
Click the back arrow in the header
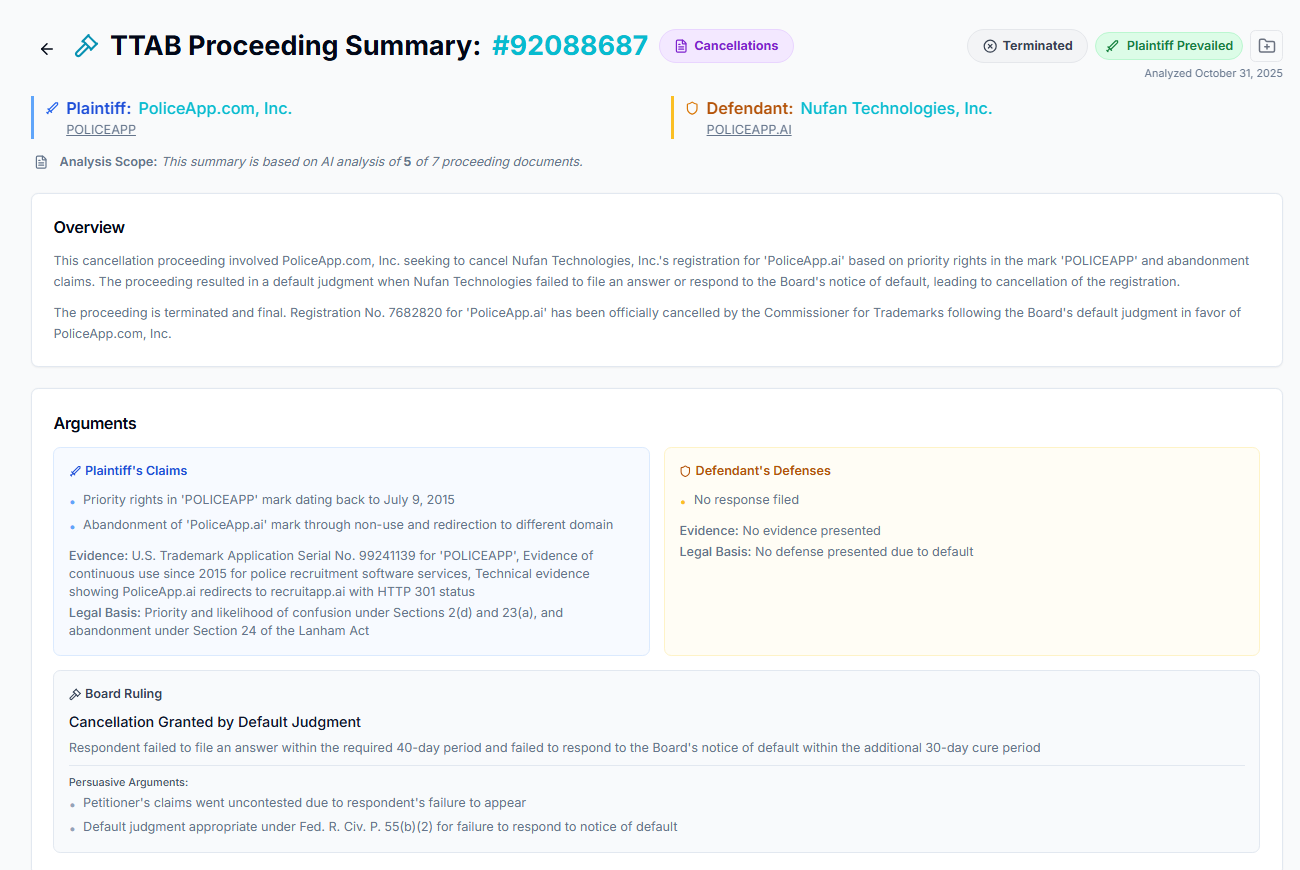click(46, 47)
